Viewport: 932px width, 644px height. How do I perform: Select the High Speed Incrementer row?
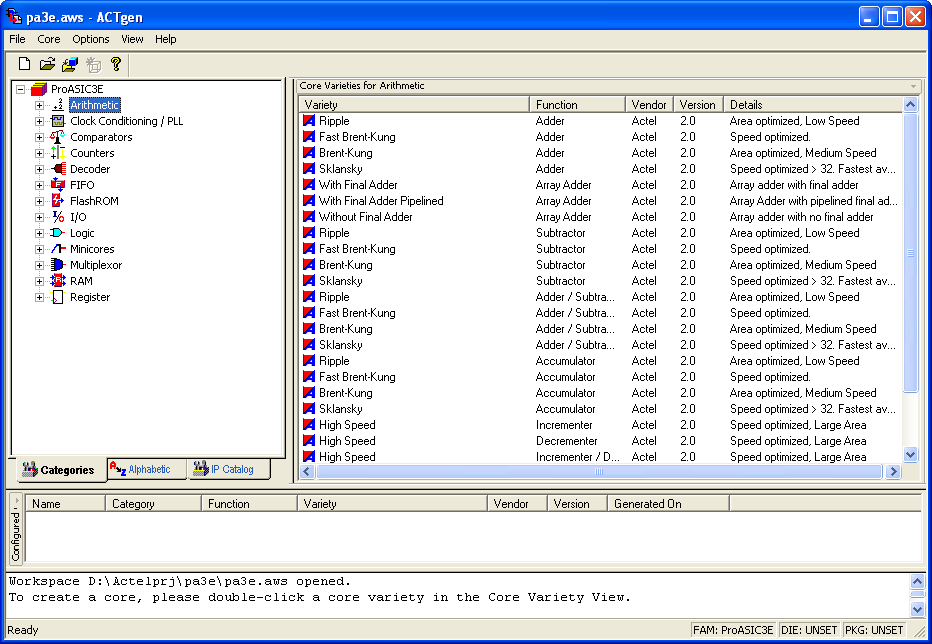click(x=600, y=425)
